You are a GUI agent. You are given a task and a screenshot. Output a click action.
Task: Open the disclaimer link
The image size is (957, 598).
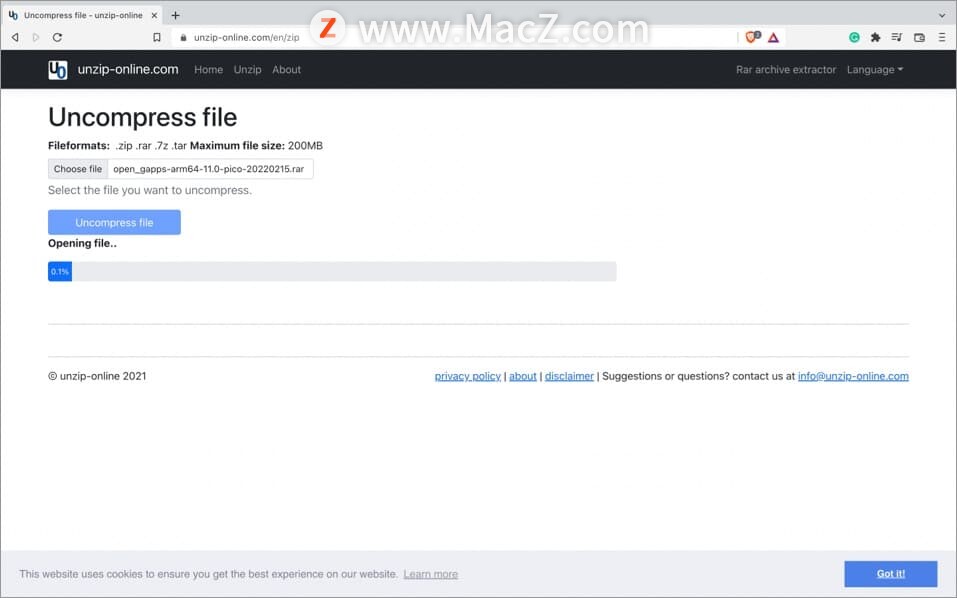569,376
